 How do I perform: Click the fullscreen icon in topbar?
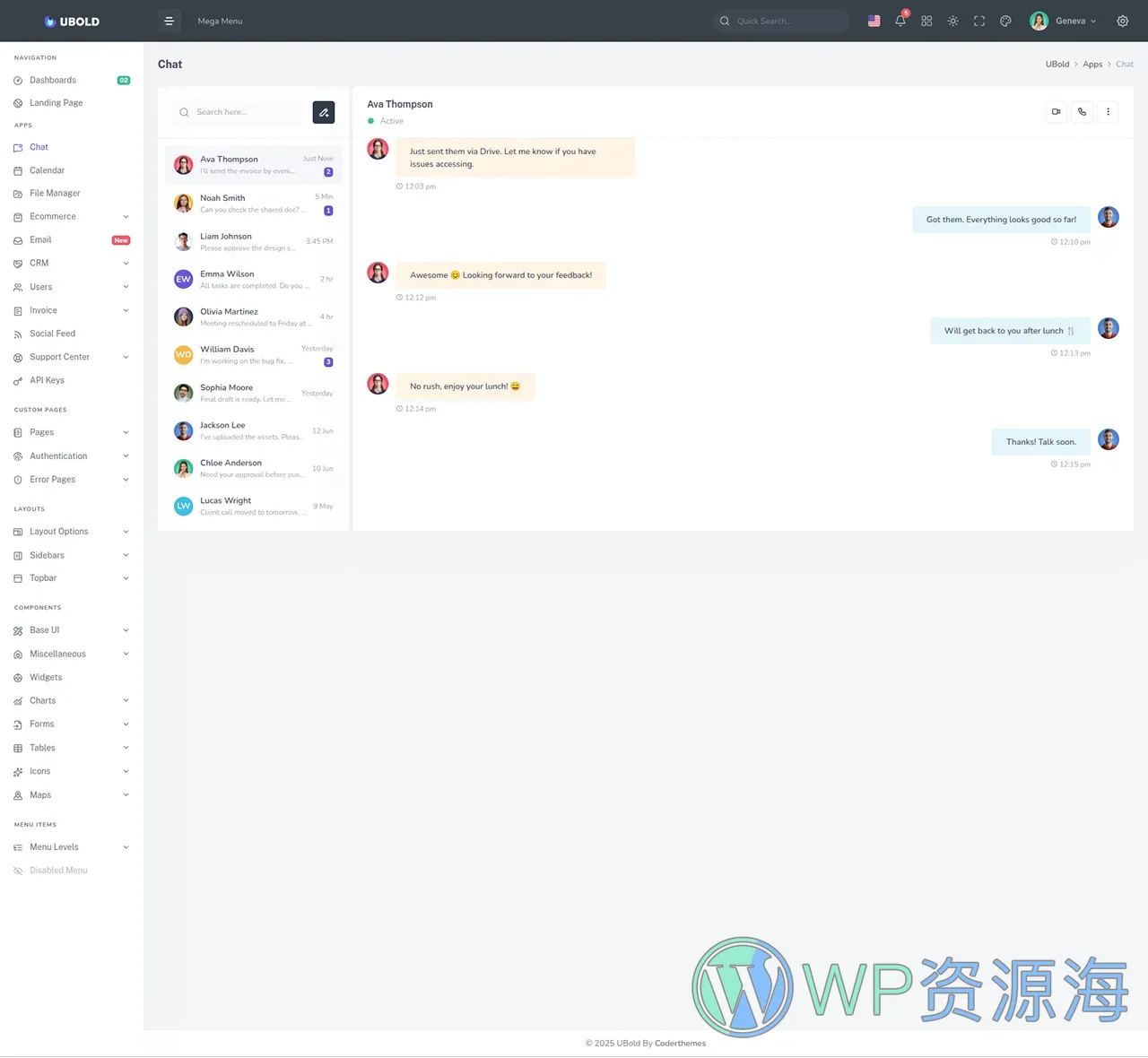pyautogui.click(x=979, y=21)
